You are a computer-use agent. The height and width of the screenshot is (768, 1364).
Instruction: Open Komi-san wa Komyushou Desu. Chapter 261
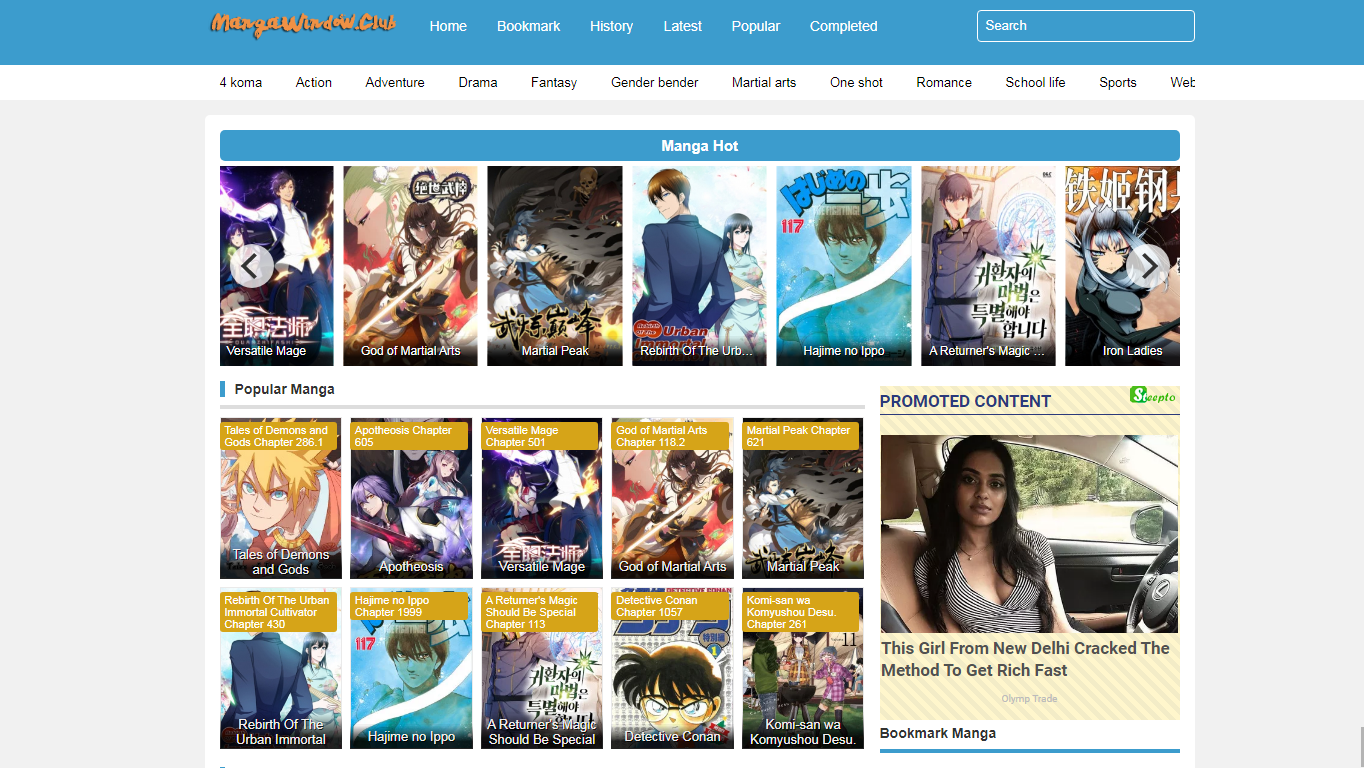coord(800,612)
